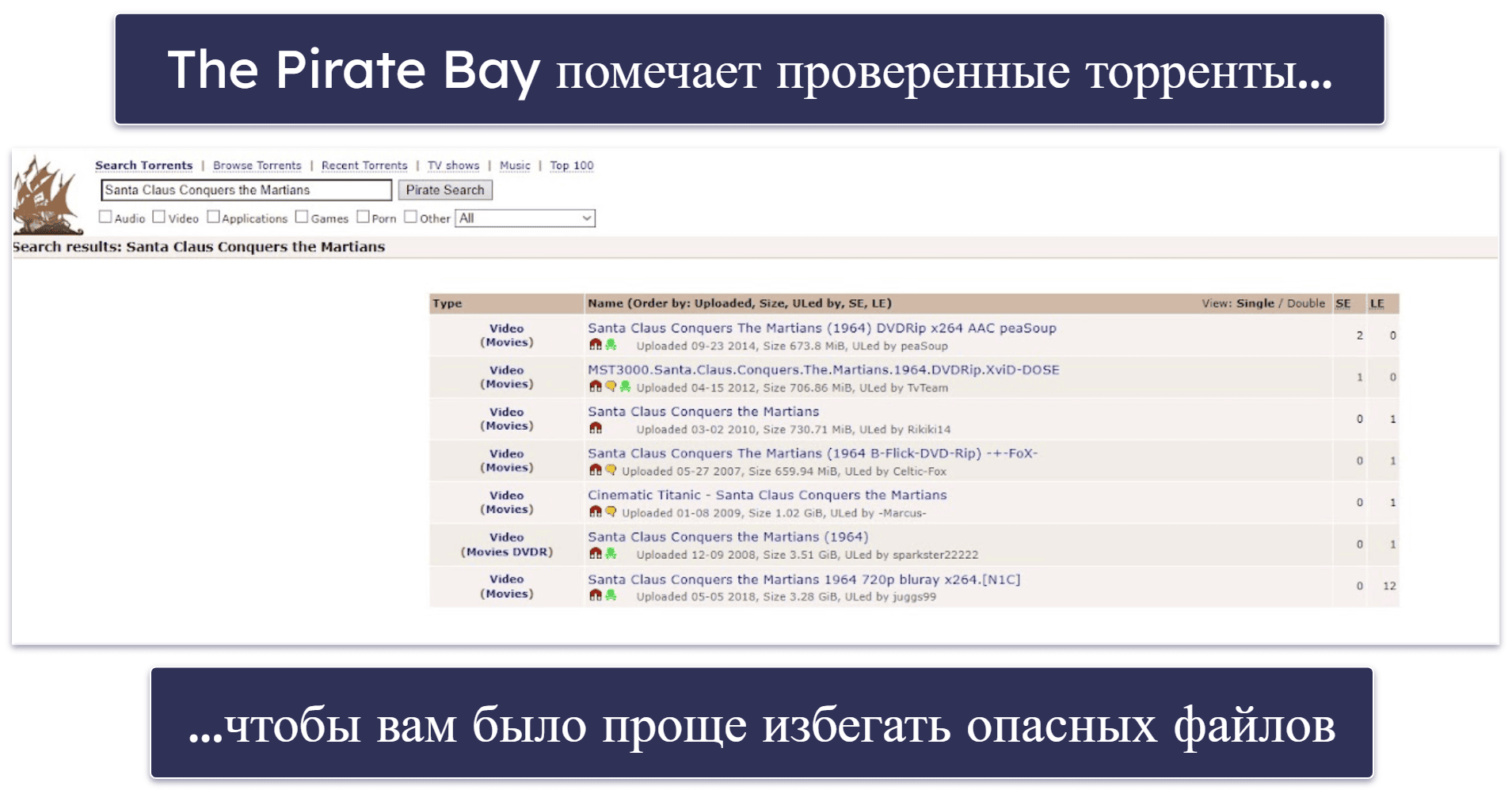
Task: Click the search text input field
Action: click(x=246, y=190)
